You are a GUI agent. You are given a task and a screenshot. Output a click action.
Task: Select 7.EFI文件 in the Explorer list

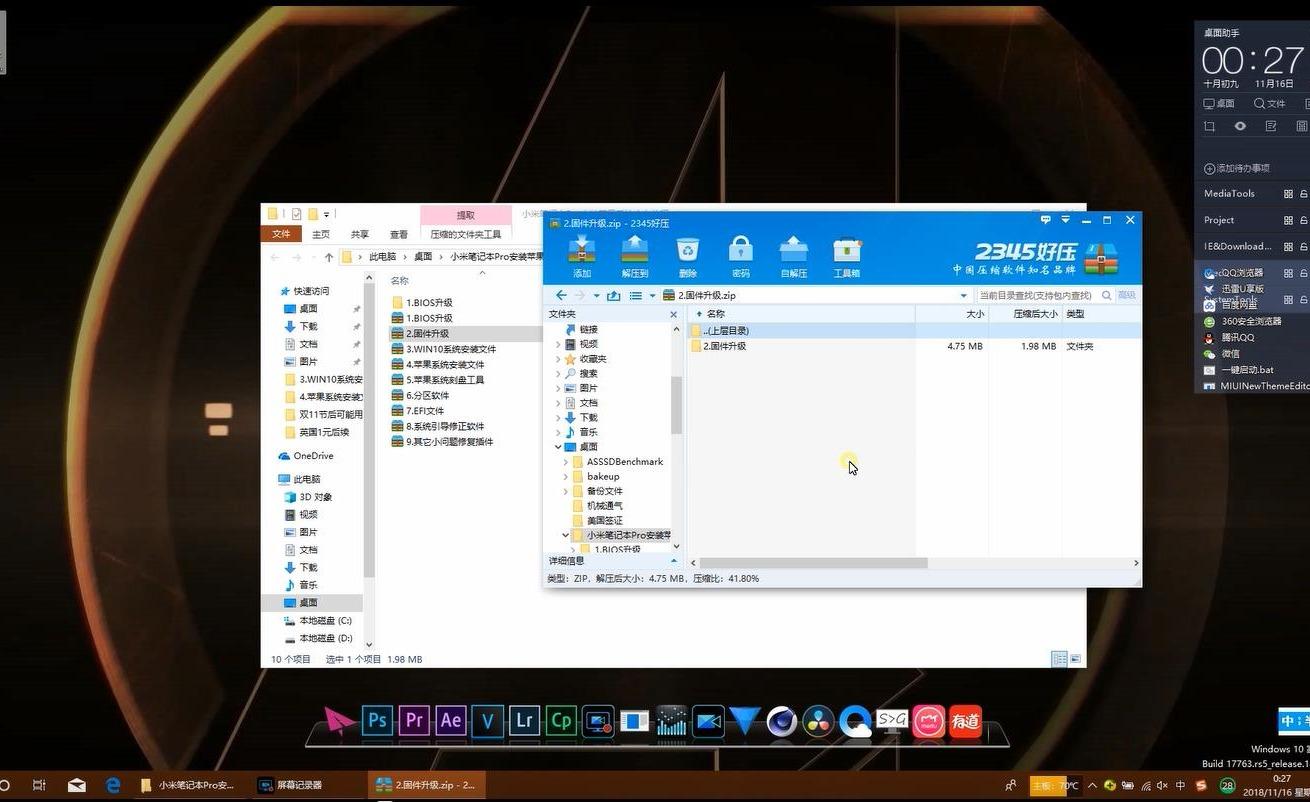(x=417, y=411)
